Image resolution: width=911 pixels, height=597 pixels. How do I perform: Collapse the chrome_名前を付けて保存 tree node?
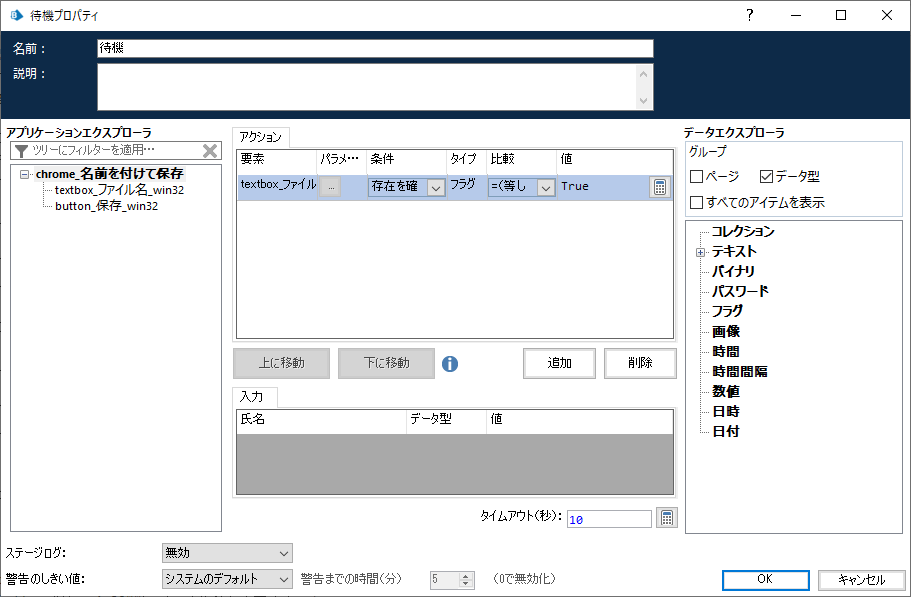tap(24, 174)
